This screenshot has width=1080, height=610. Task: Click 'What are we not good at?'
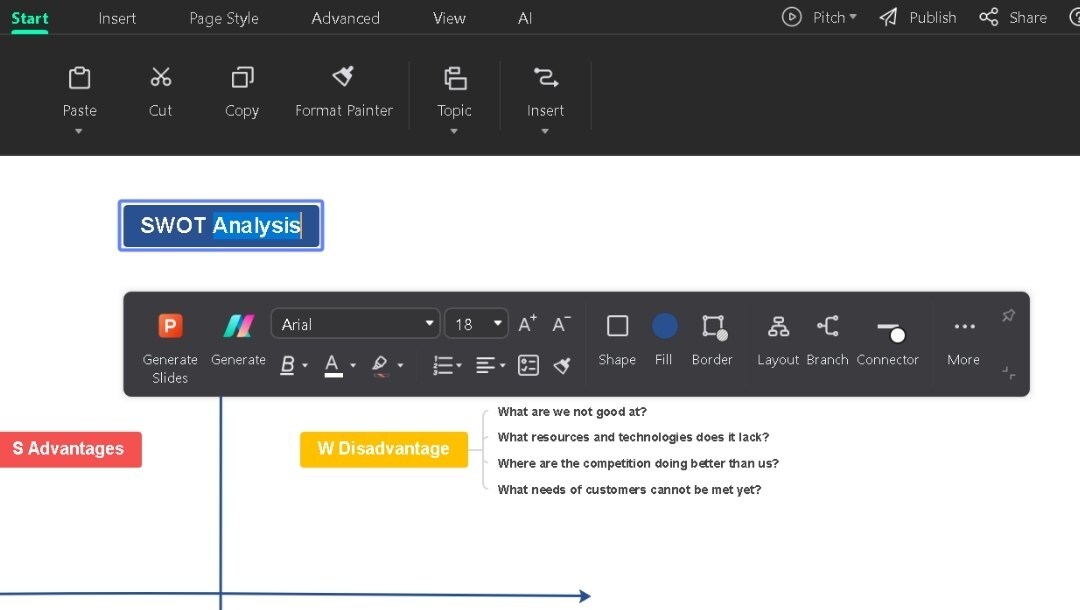click(572, 412)
